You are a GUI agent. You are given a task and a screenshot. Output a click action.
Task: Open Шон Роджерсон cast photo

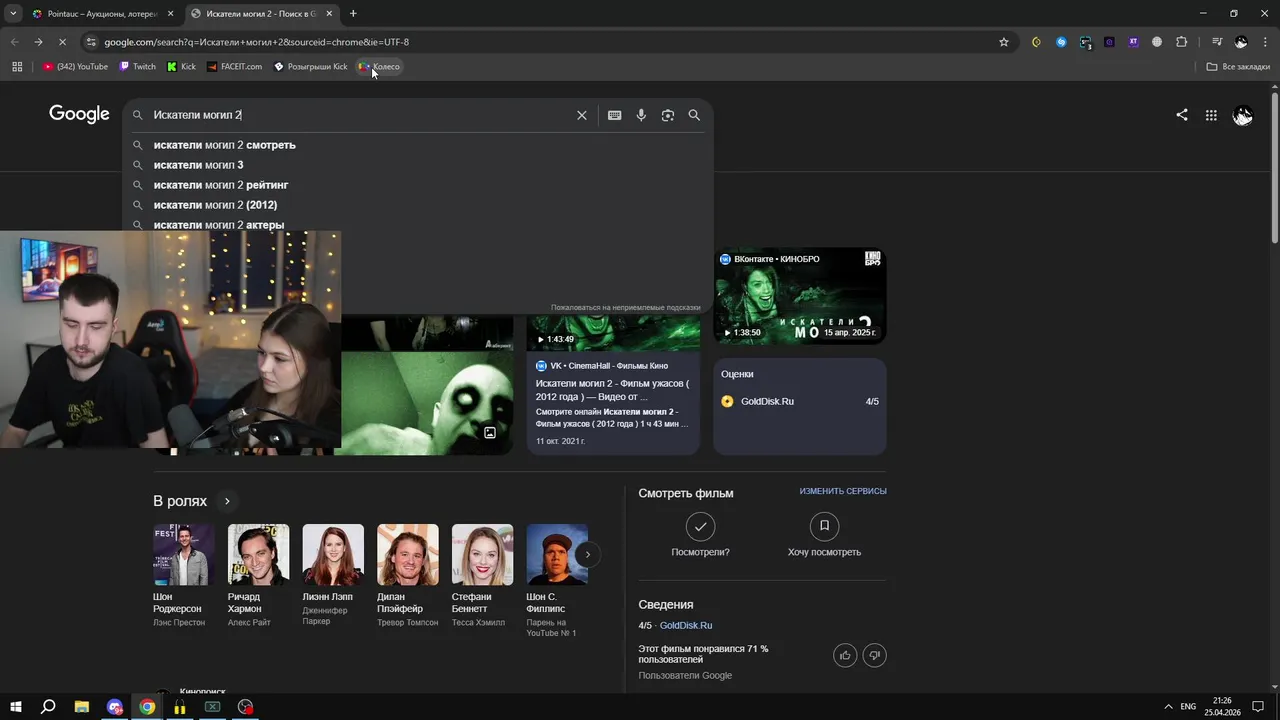tap(184, 554)
